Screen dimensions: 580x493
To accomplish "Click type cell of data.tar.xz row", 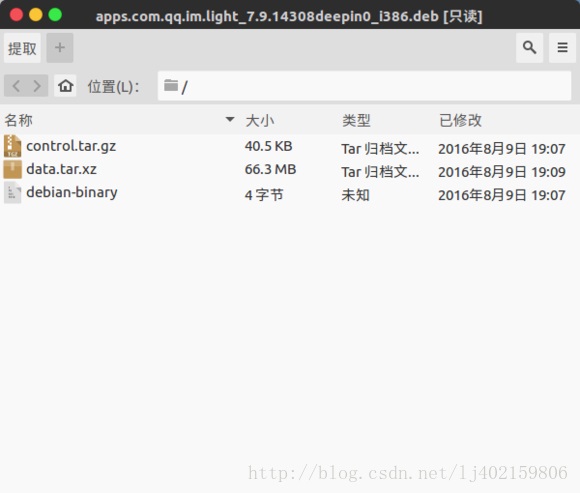I will (x=380, y=172).
